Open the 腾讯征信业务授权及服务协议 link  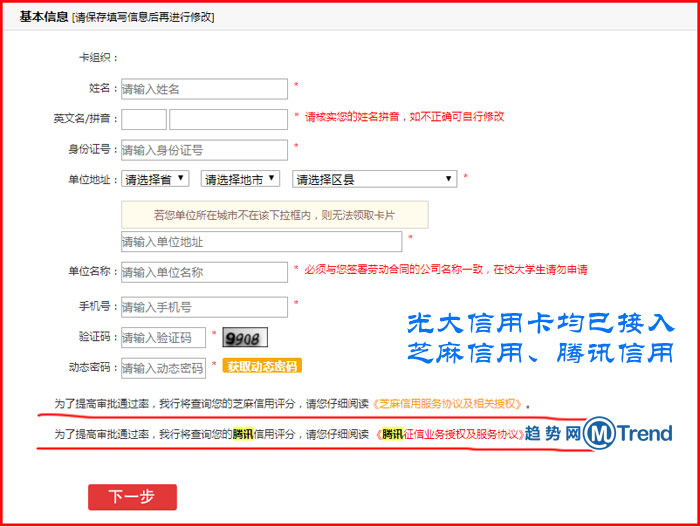450,434
